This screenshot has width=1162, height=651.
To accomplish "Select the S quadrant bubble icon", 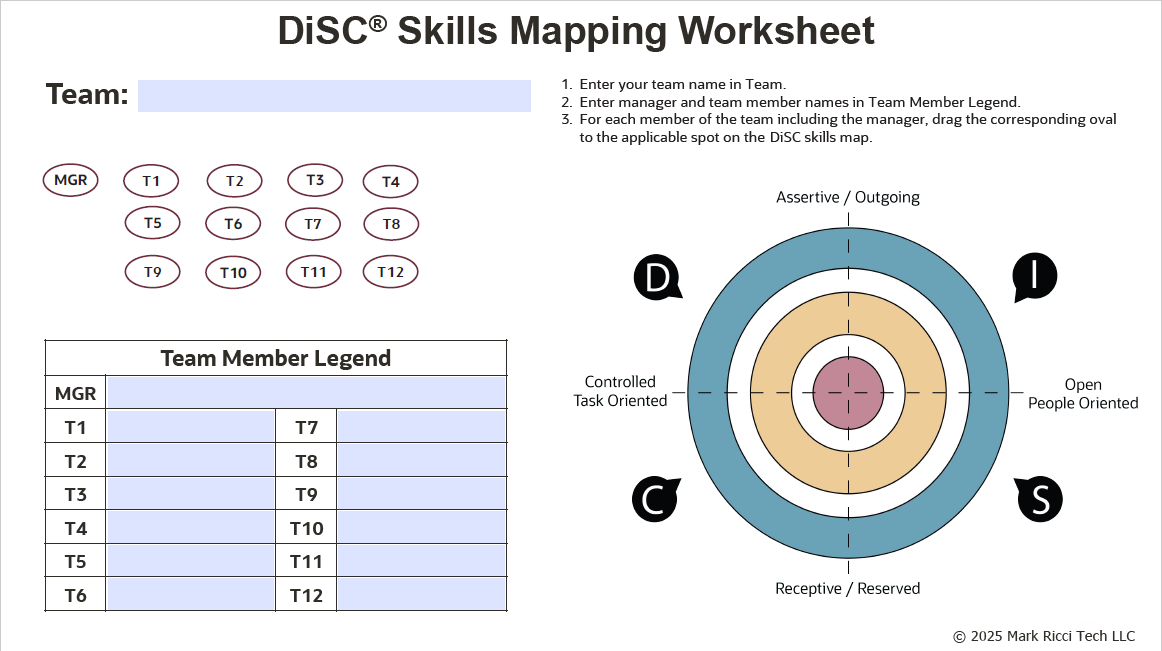I will (x=1040, y=499).
